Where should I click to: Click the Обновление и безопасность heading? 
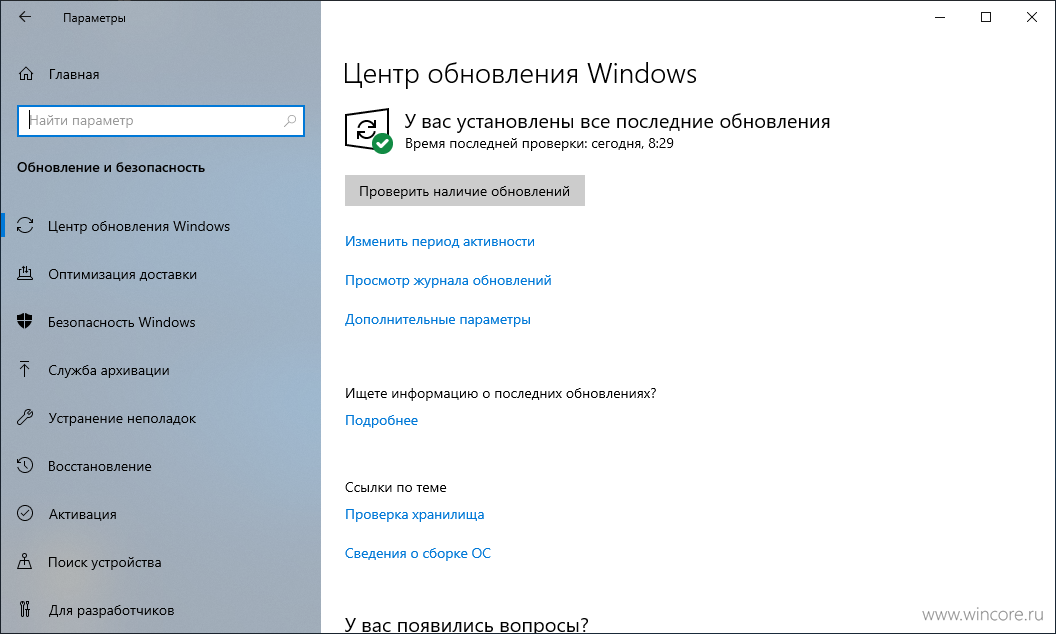(110, 167)
